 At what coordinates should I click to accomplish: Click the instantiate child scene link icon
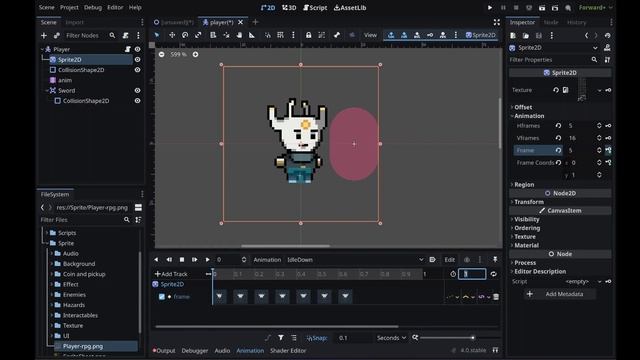coord(57,36)
